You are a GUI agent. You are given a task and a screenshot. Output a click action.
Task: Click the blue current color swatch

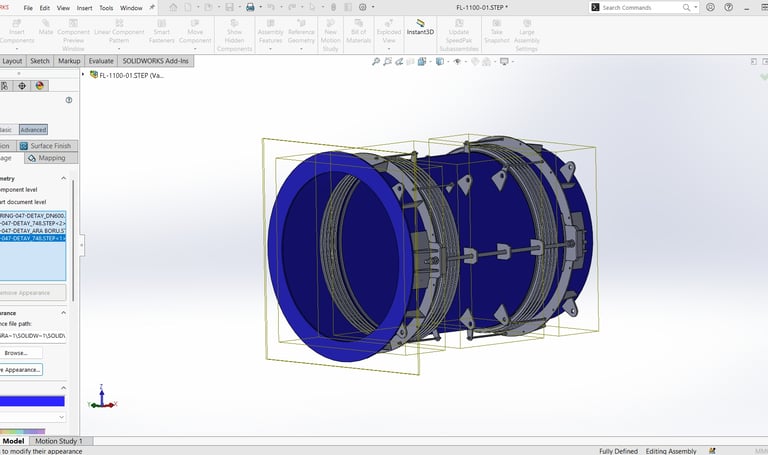tap(32, 401)
